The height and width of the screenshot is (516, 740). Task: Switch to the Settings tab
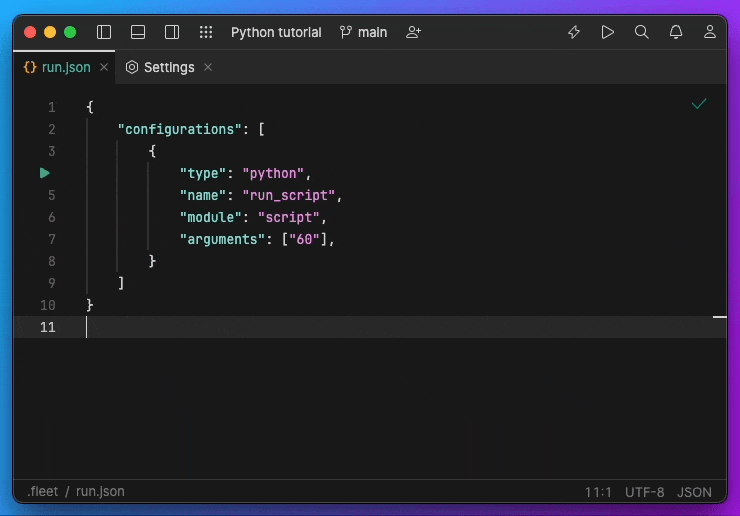tap(169, 68)
